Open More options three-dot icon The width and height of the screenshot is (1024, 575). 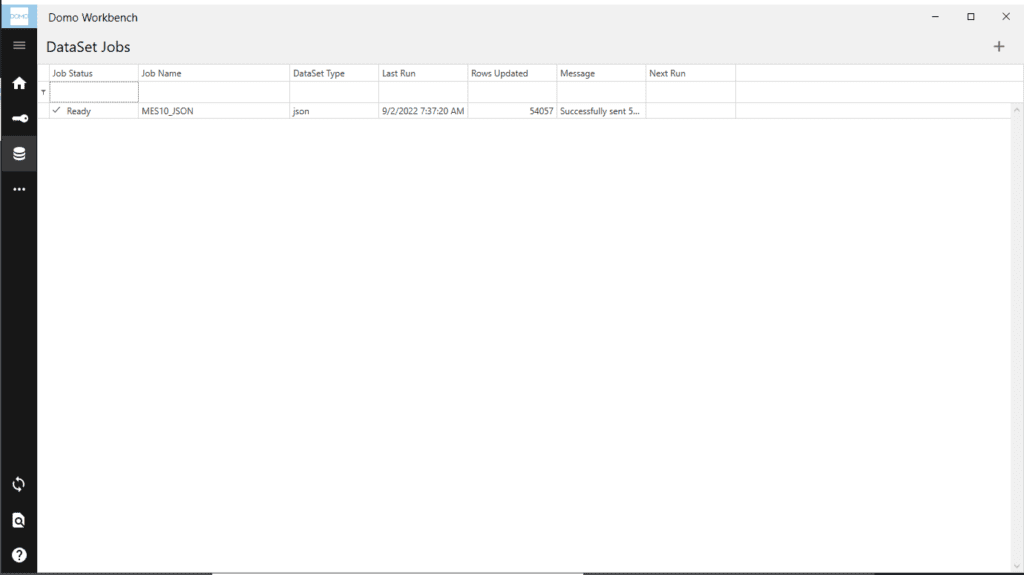19,189
